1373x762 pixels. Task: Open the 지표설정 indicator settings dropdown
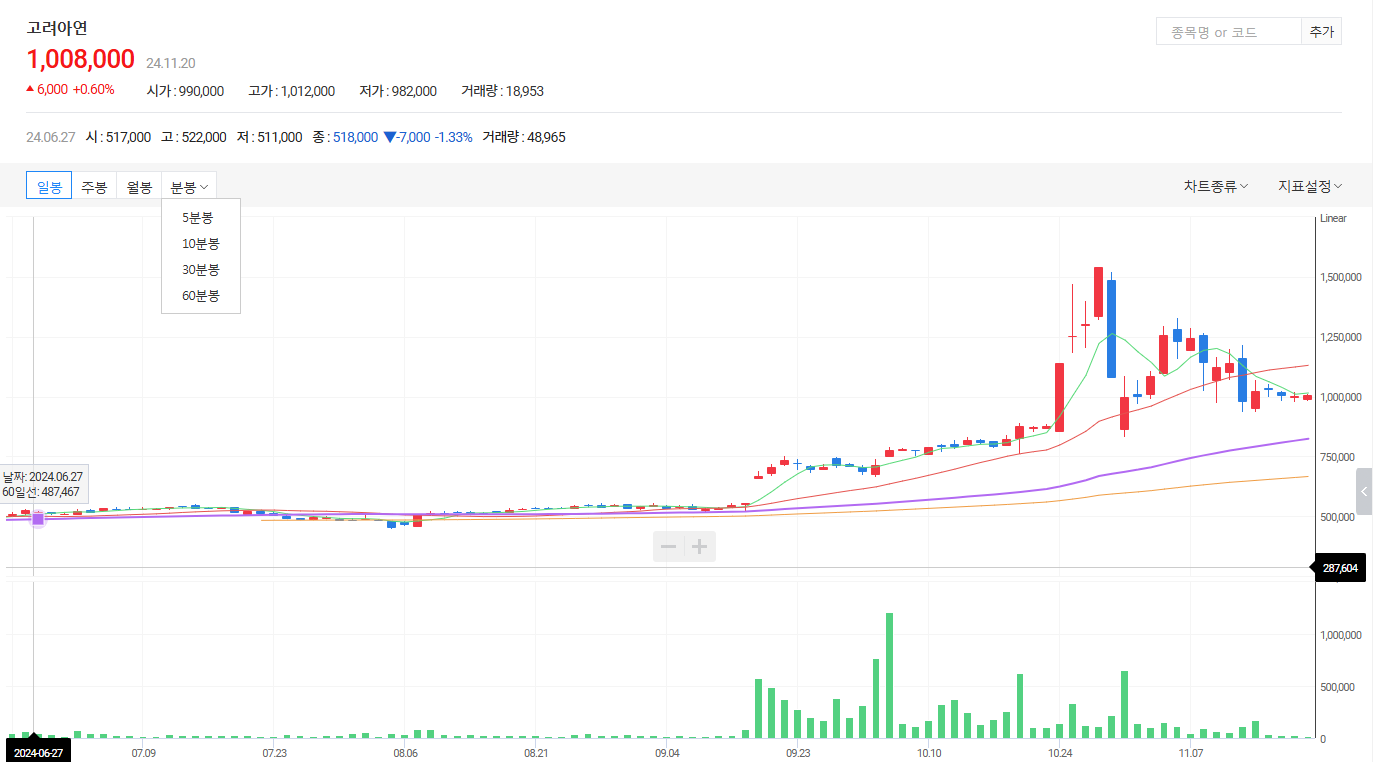pos(1310,186)
